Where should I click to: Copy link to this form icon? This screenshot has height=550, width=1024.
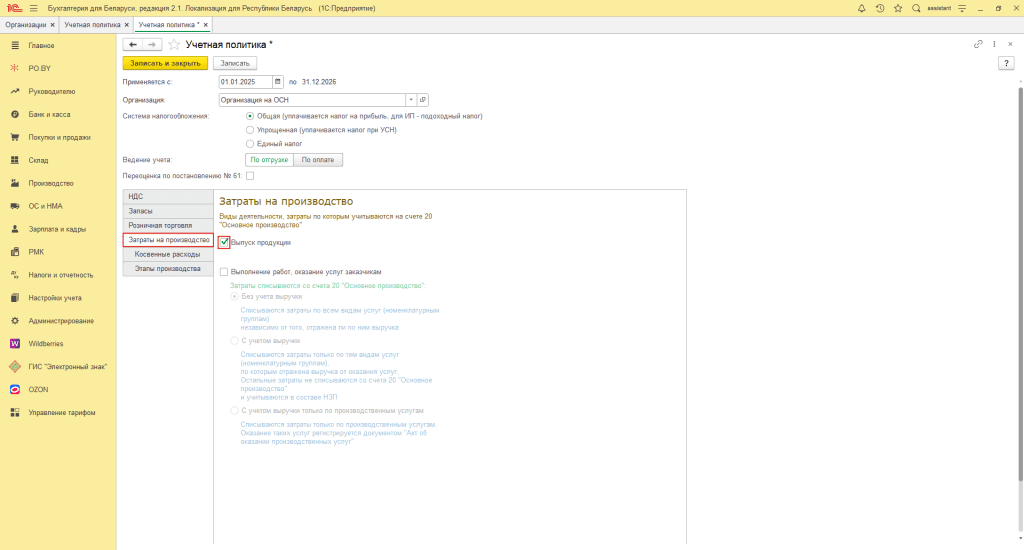tap(978, 44)
